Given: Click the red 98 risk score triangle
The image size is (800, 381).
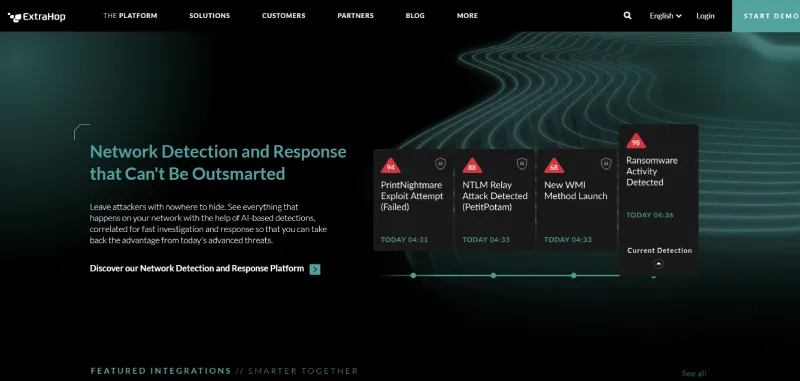Looking at the screenshot, I should (x=636, y=141).
